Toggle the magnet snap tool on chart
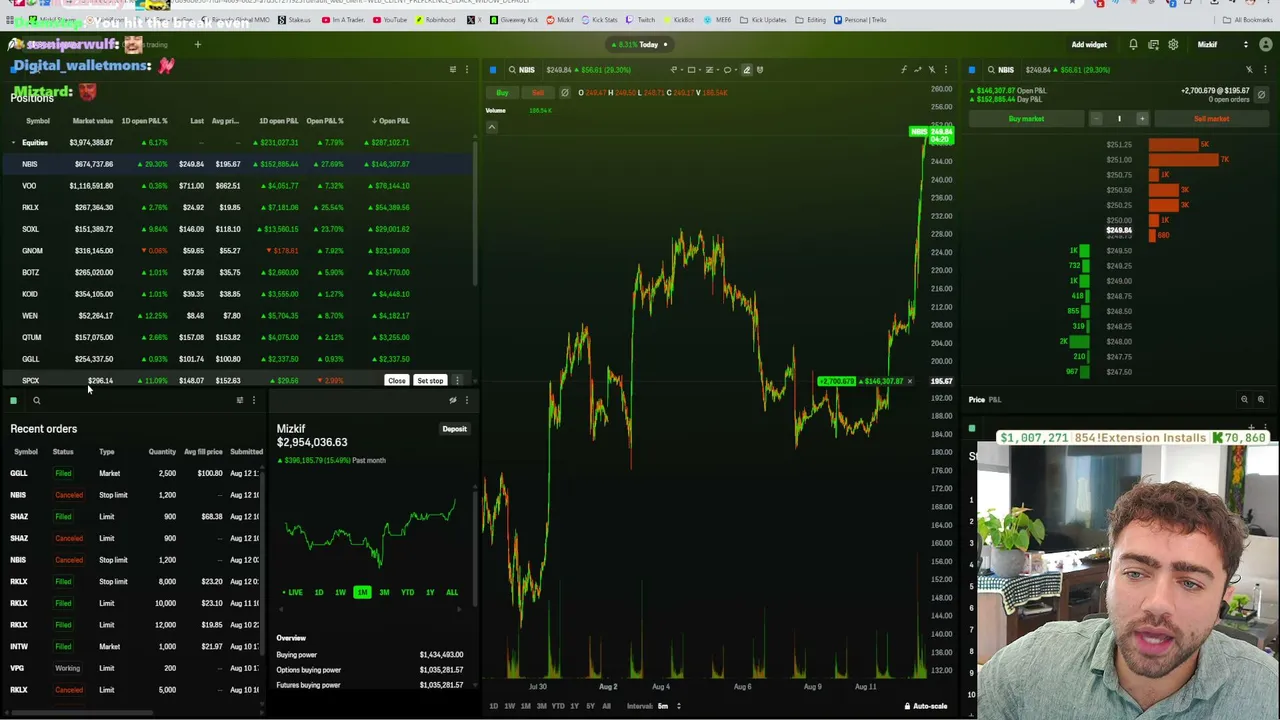 pos(760,70)
